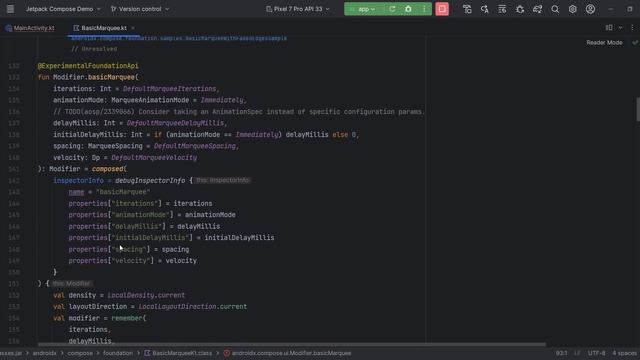Click the basicMarqueeWithFadedEdgesSample link
This screenshot has height=360, width=640.
click(179, 38)
